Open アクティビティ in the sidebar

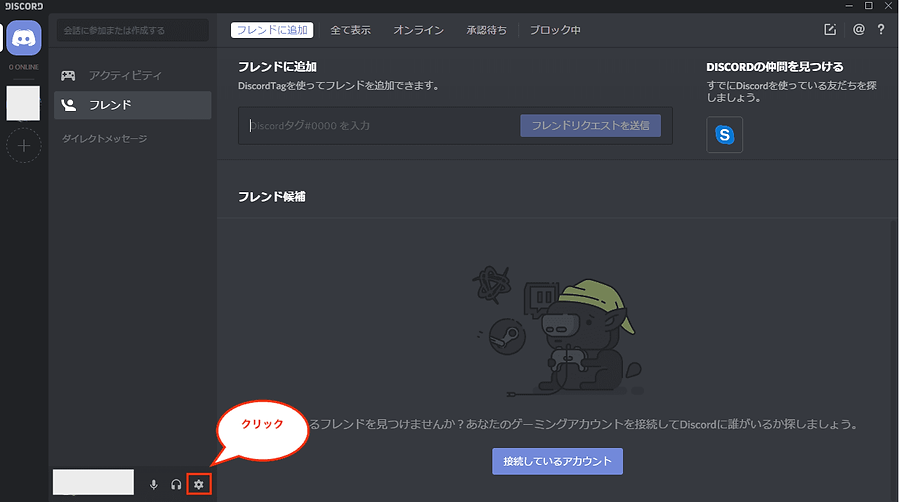[x=132, y=75]
